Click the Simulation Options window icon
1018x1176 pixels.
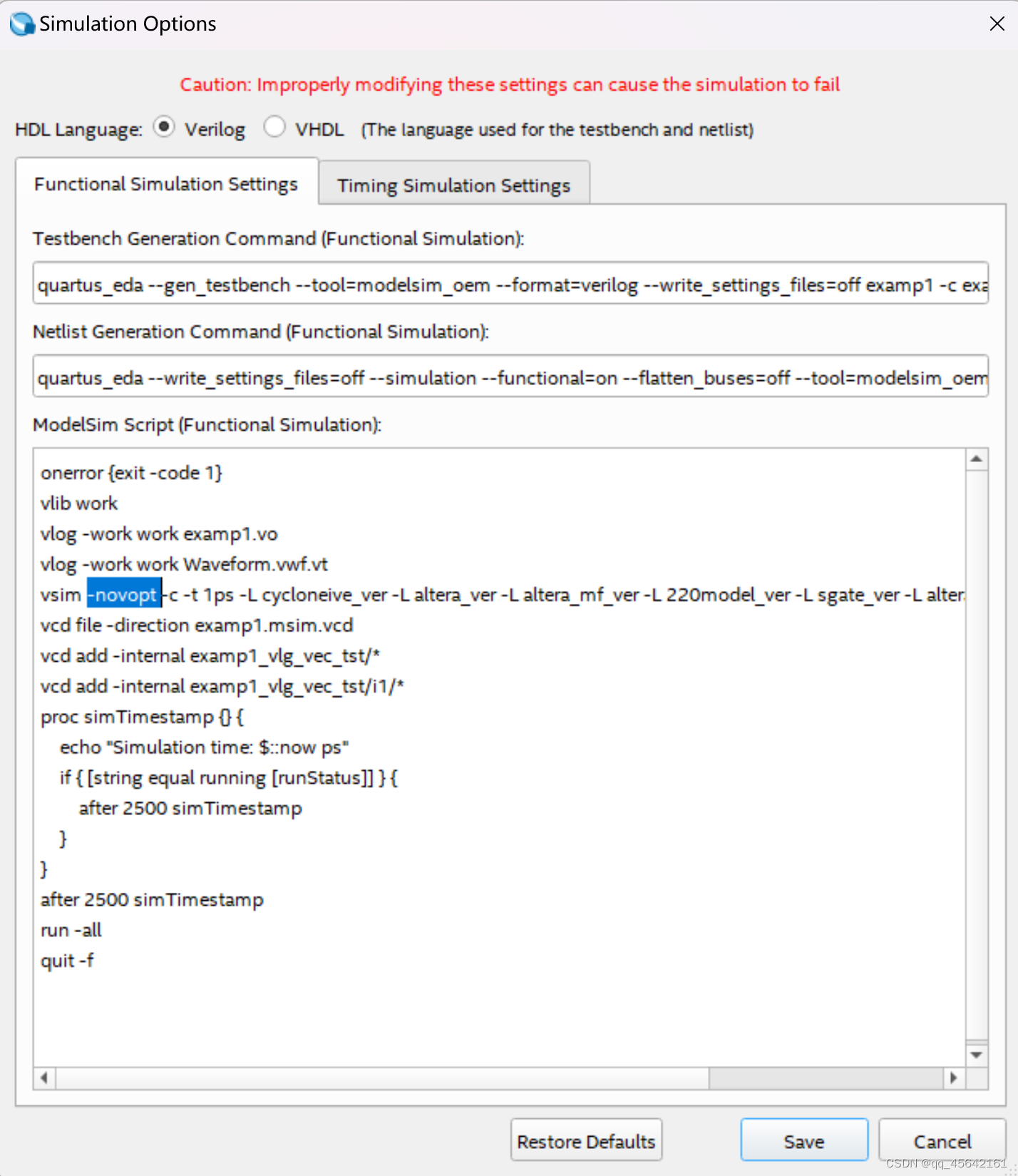point(22,24)
